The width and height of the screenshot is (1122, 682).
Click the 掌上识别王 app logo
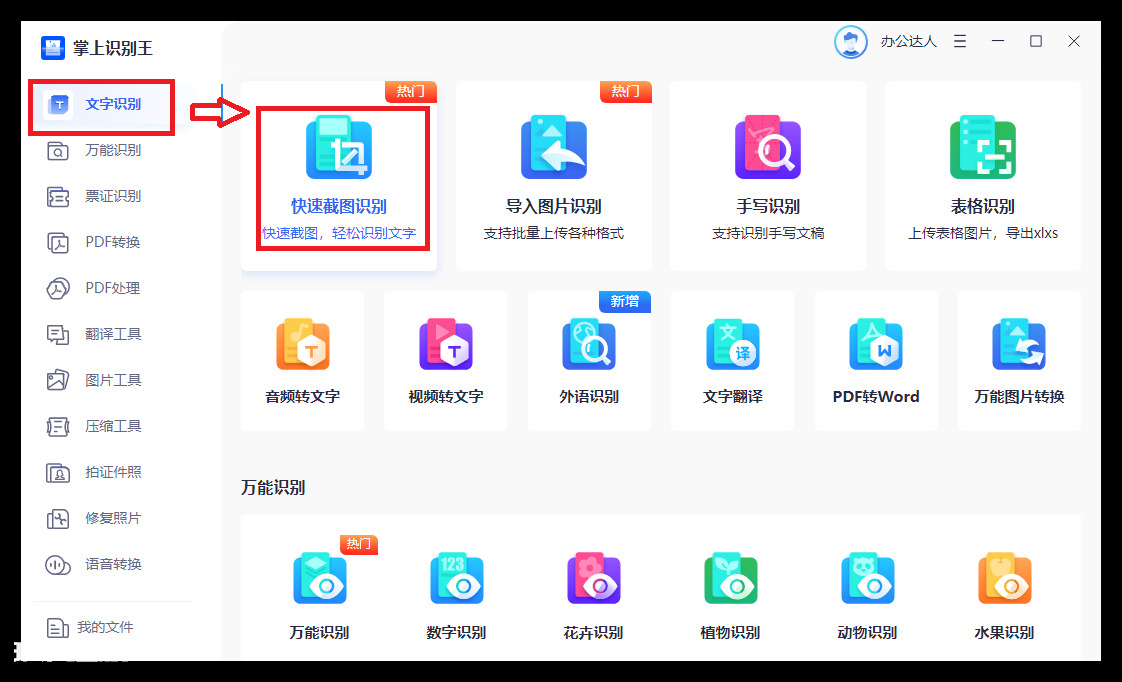pyautogui.click(x=53, y=48)
